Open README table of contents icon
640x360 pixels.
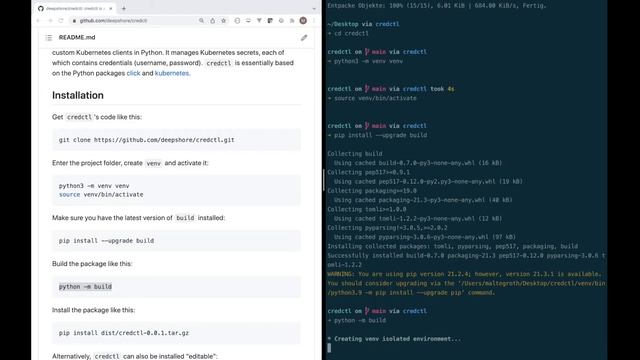click(x=49, y=38)
